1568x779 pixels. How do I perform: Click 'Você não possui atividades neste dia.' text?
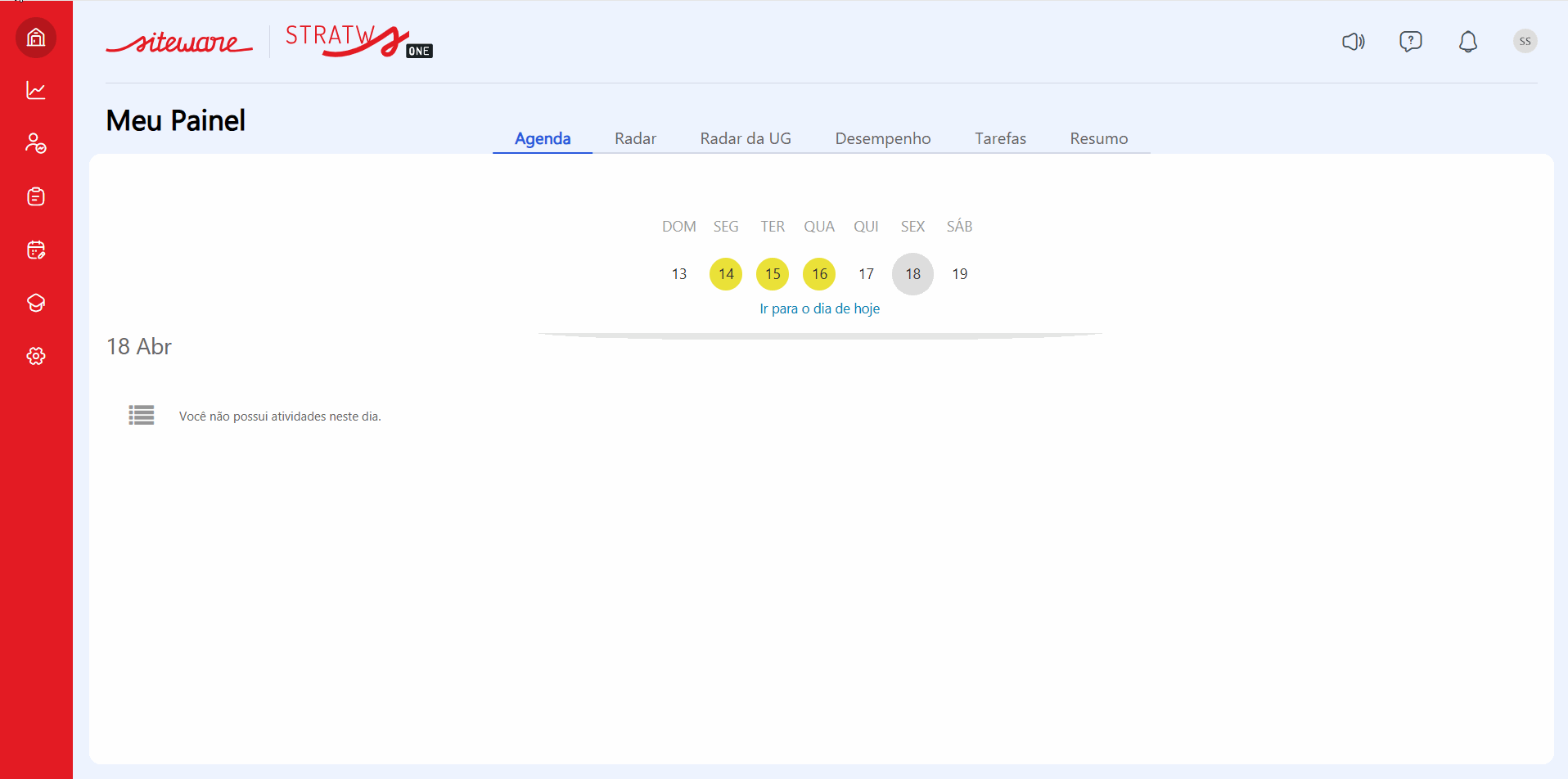tap(280, 417)
